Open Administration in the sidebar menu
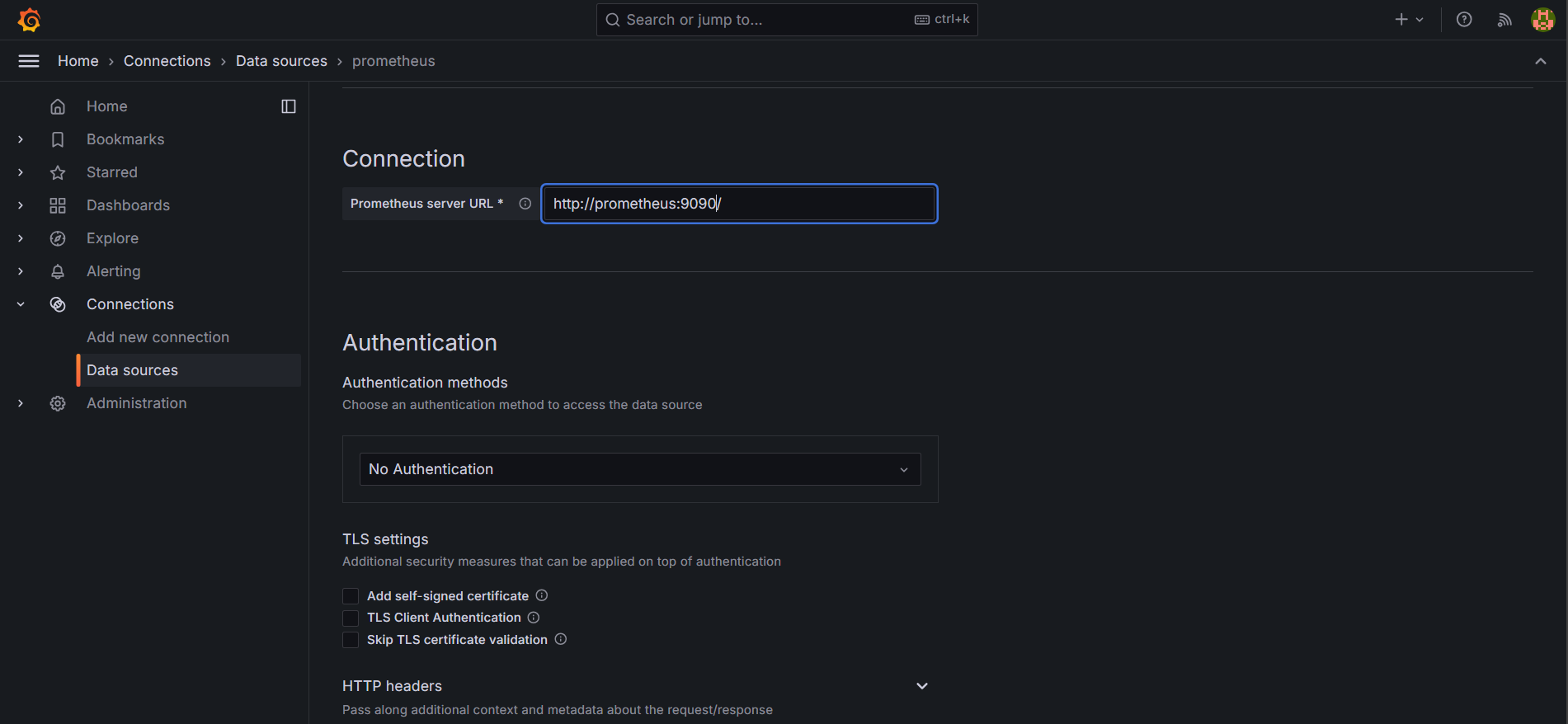The height and width of the screenshot is (724, 1568). point(137,403)
